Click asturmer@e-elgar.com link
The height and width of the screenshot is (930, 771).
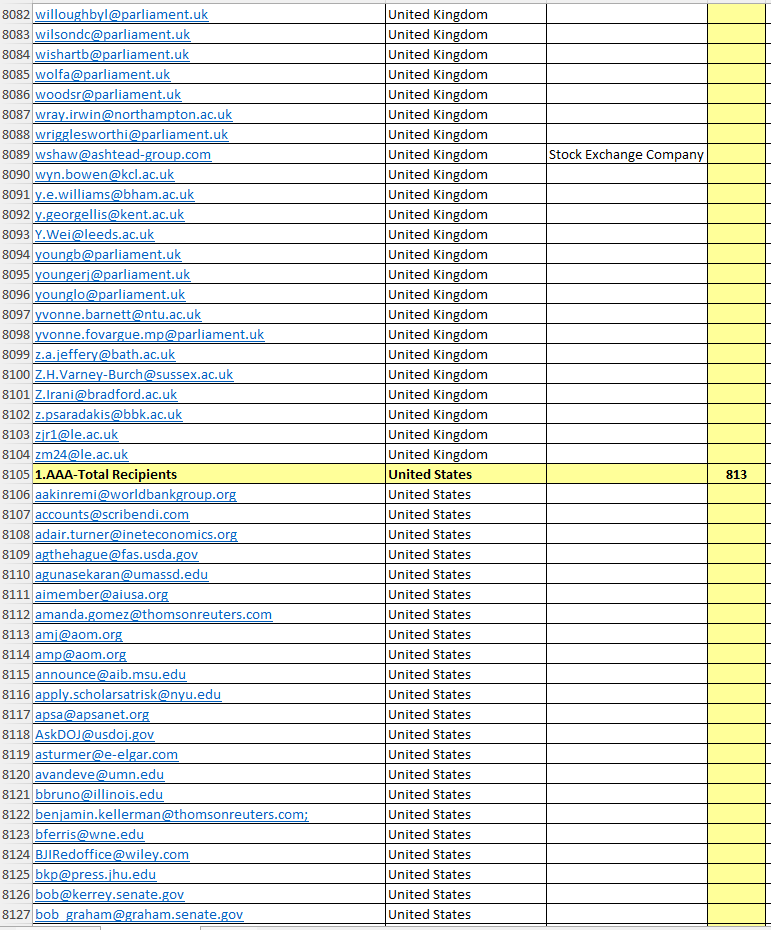coord(106,755)
